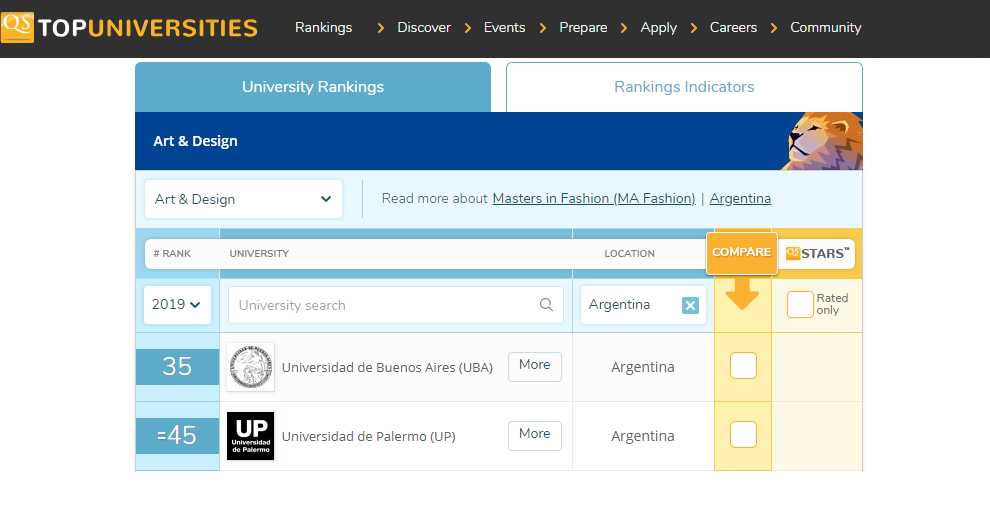The width and height of the screenshot is (990, 508).
Task: Open the Rankings menu
Action: [323, 28]
